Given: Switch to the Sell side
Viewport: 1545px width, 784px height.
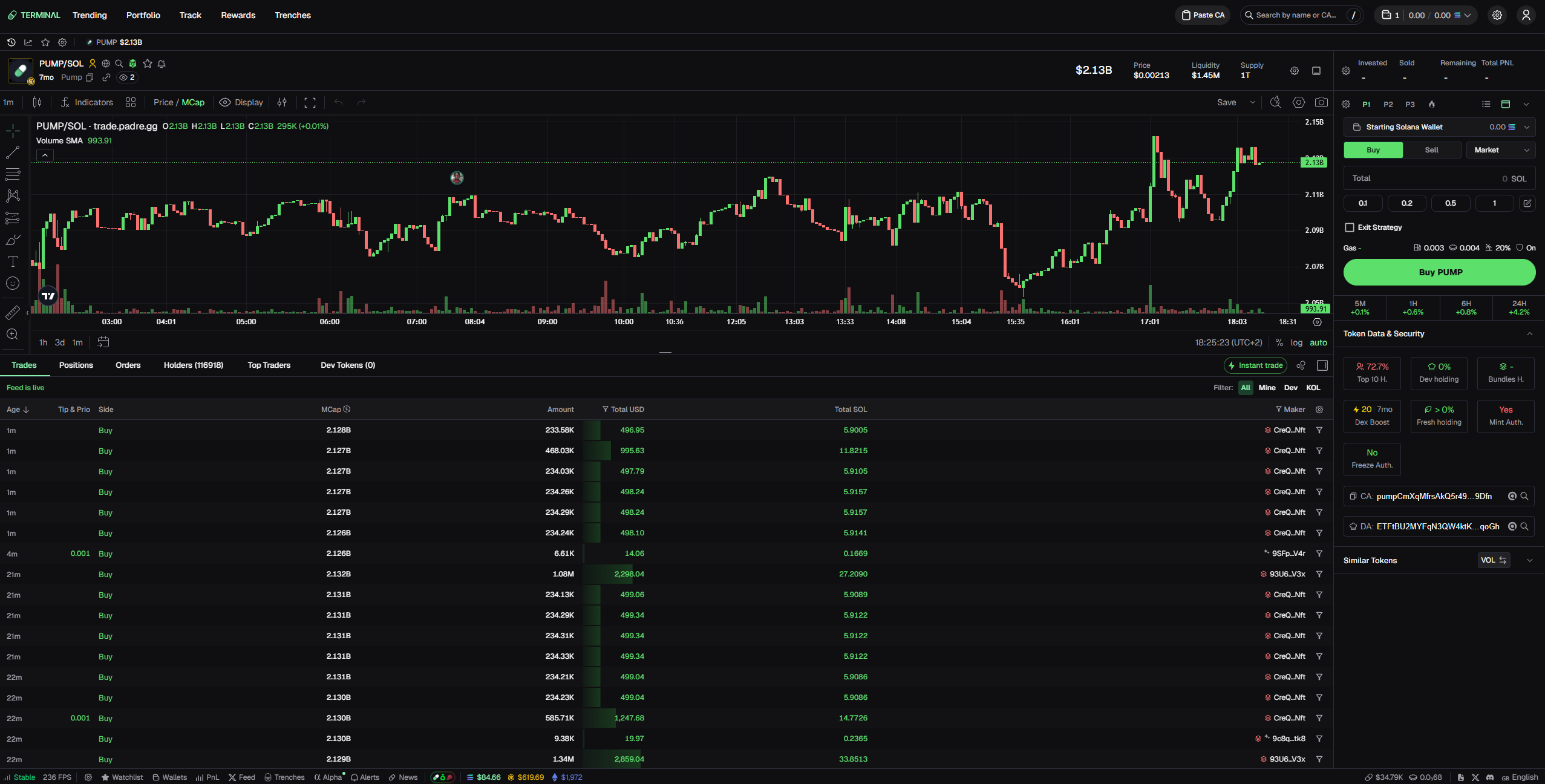Looking at the screenshot, I should click(x=1432, y=149).
